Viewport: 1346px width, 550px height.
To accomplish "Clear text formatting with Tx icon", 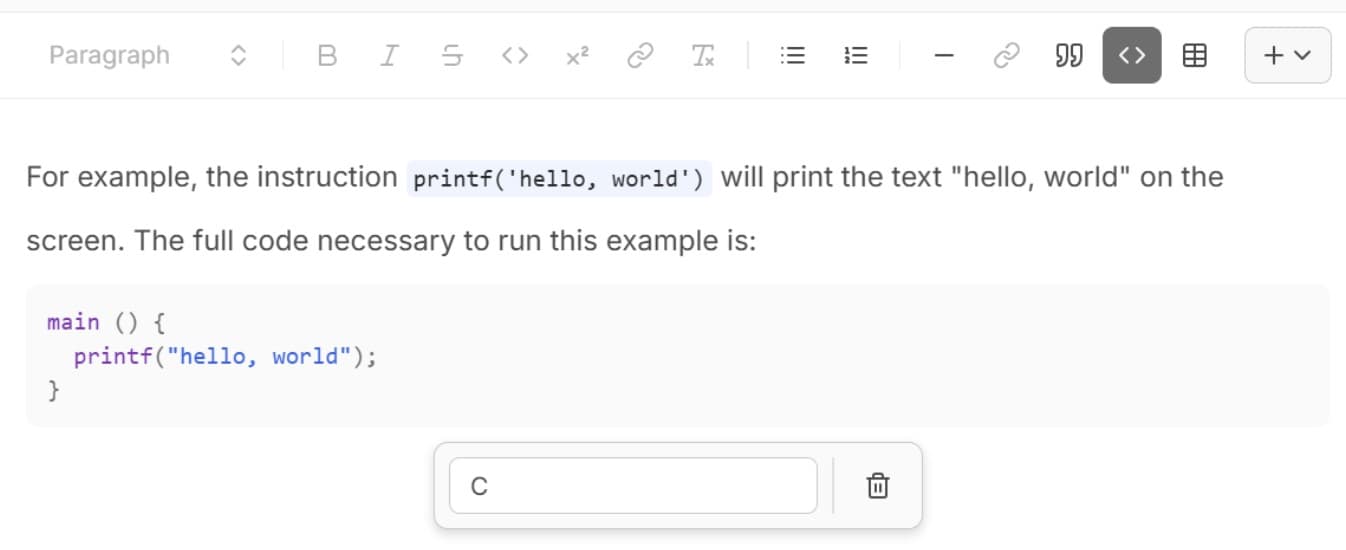I will [703, 56].
